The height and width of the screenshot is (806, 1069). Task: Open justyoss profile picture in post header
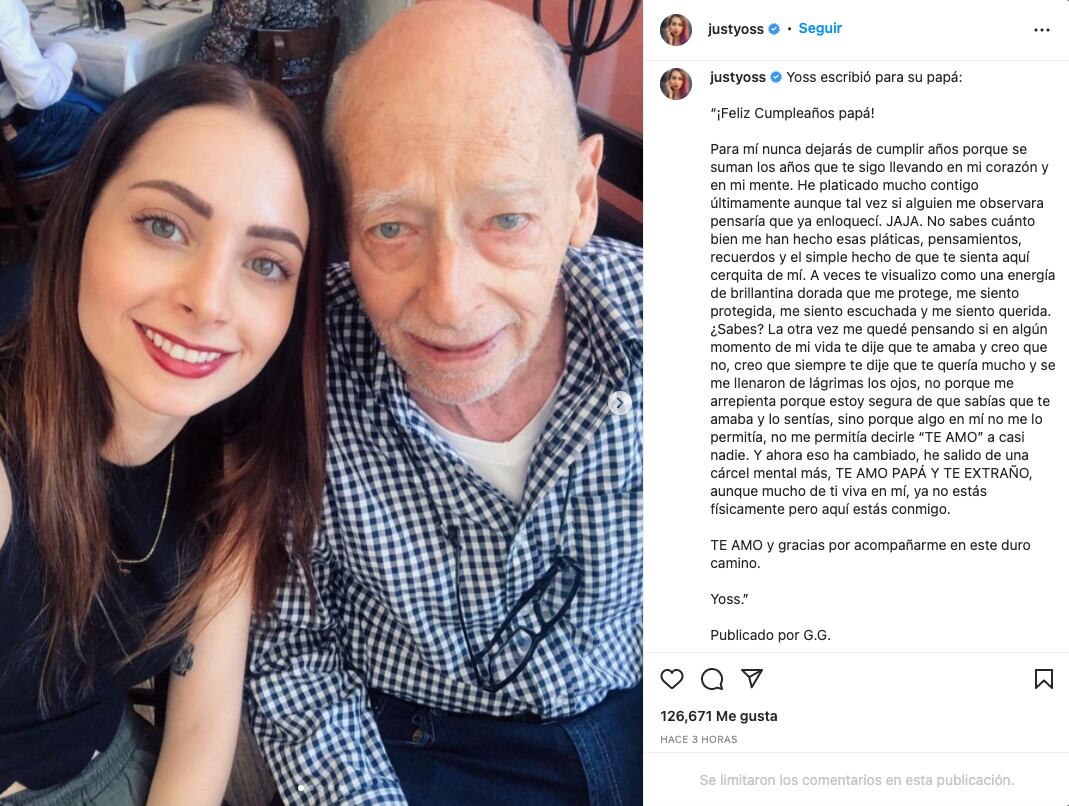click(676, 29)
